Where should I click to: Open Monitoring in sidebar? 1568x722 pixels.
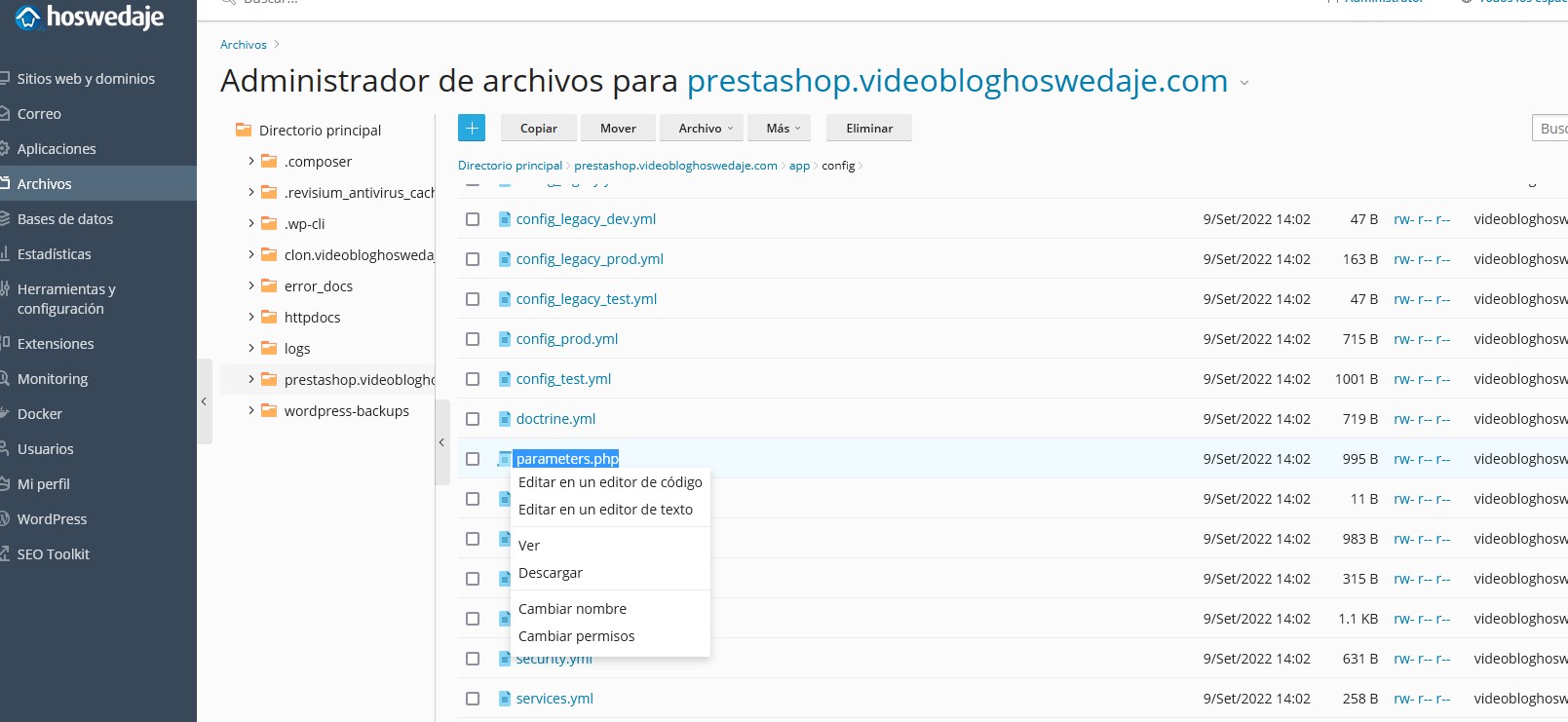click(53, 379)
